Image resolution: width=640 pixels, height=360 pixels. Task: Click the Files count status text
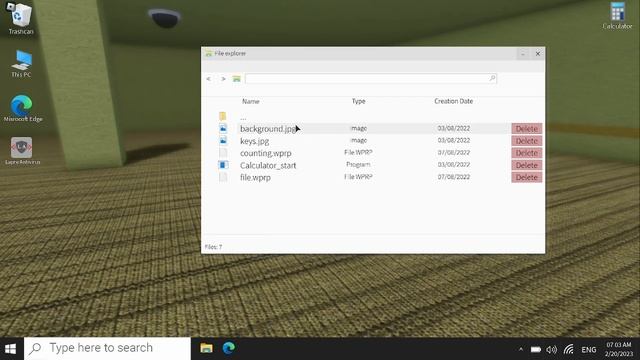pos(213,247)
